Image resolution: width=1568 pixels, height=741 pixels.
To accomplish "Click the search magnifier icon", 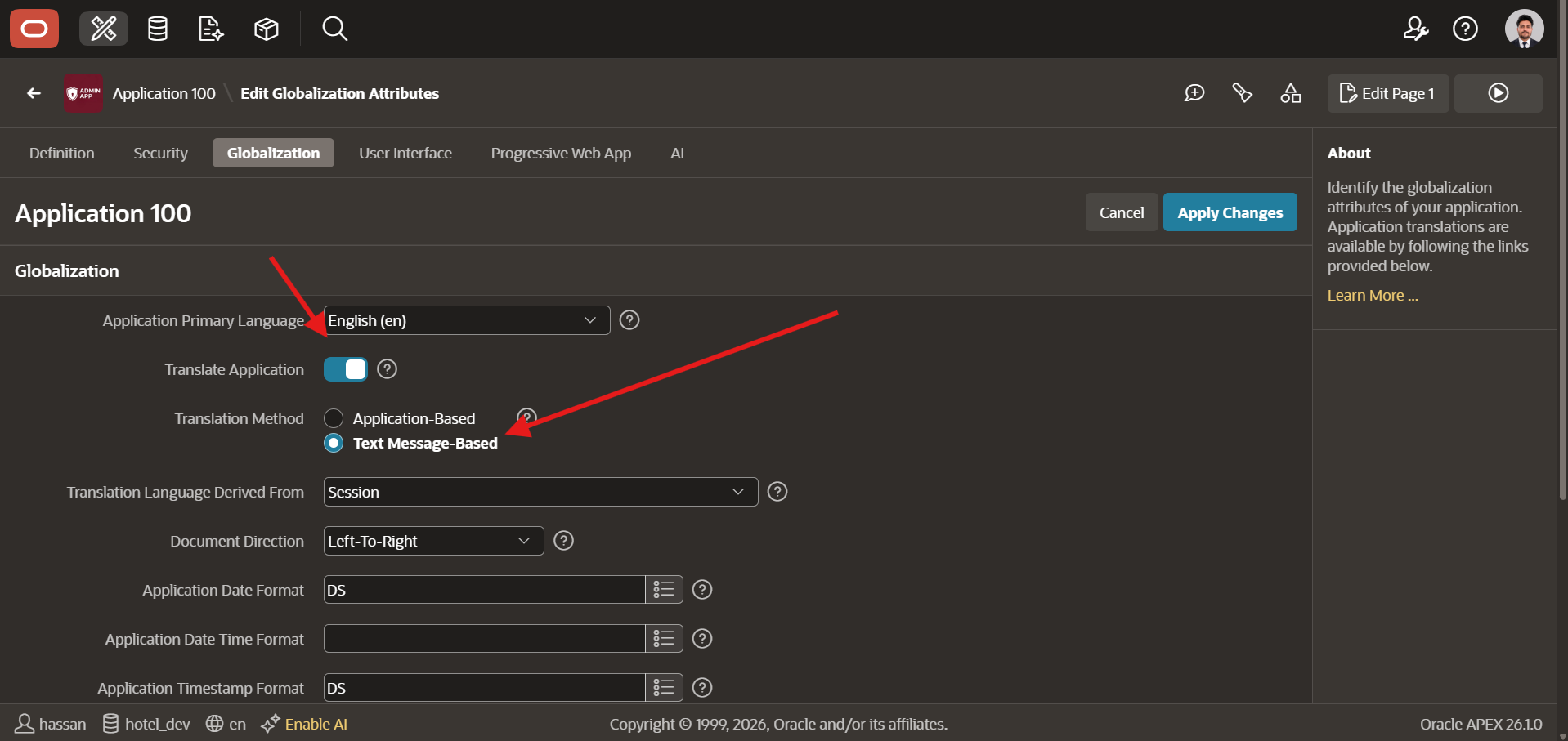I will pos(334,29).
